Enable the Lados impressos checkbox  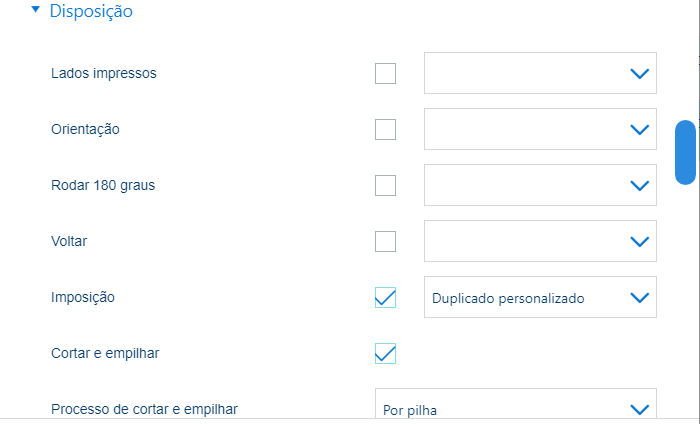coord(385,73)
